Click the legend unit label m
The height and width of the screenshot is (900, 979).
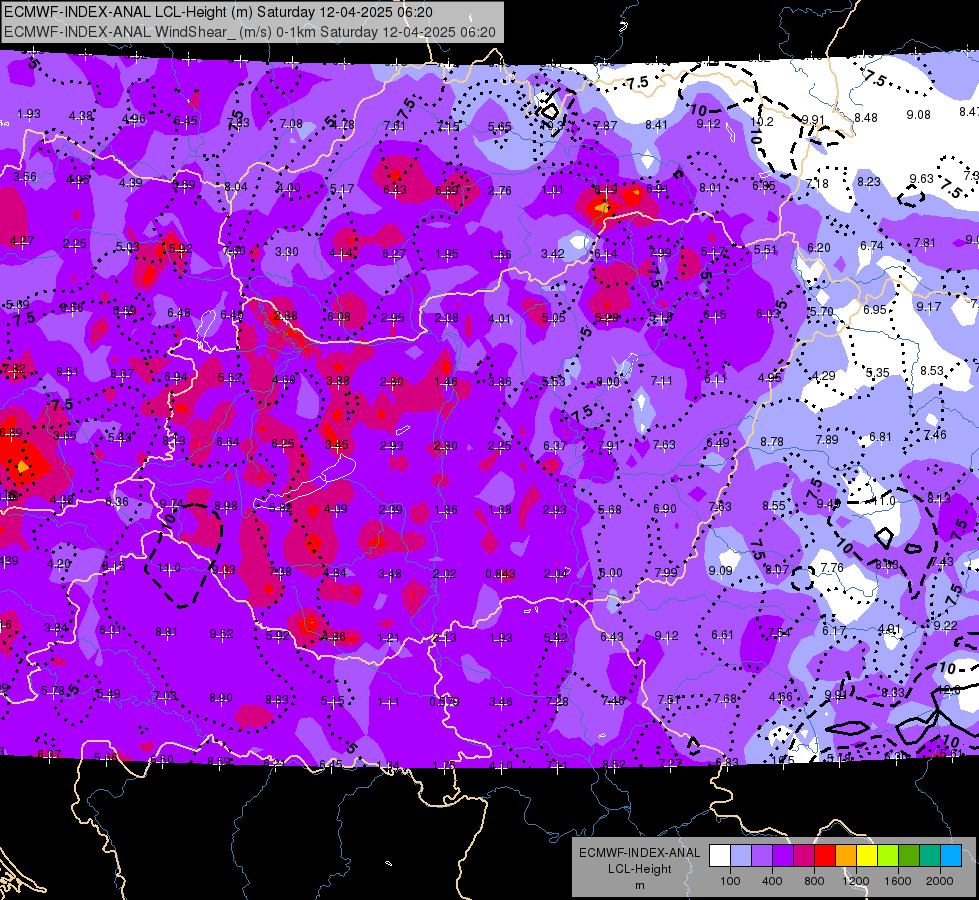click(639, 885)
